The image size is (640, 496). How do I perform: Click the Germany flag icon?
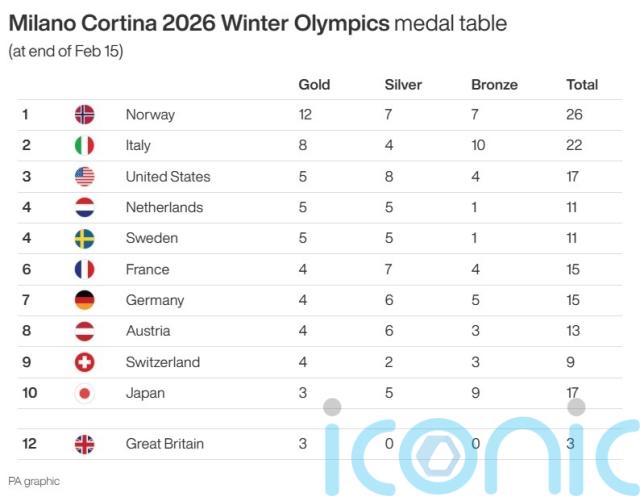[84, 301]
